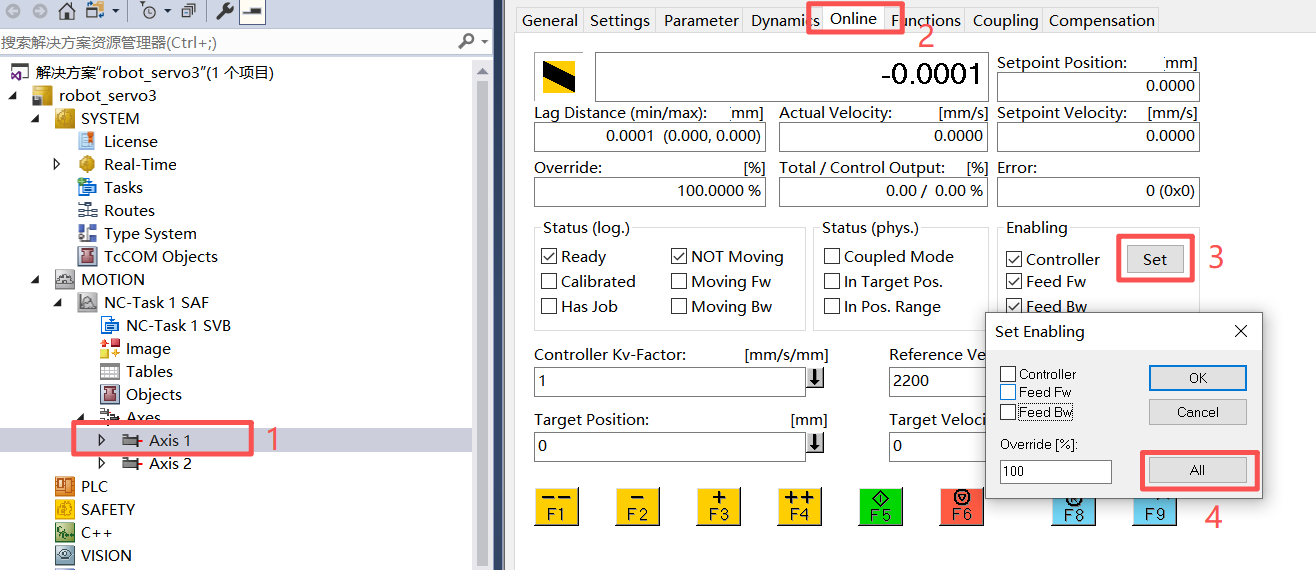
Task: Click OK in Set Enabling dialog
Action: (x=1198, y=378)
